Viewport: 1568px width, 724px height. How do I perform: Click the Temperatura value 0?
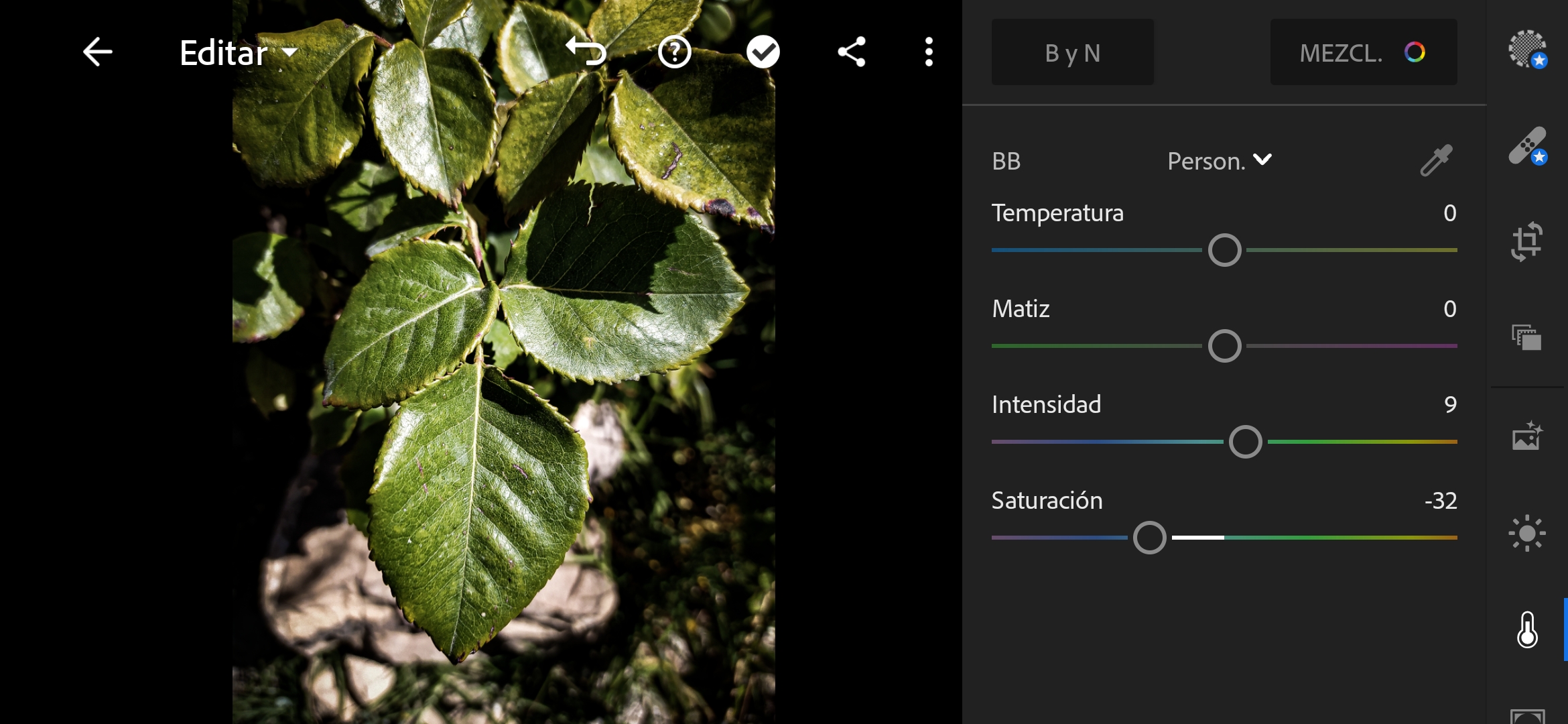coord(1449,213)
